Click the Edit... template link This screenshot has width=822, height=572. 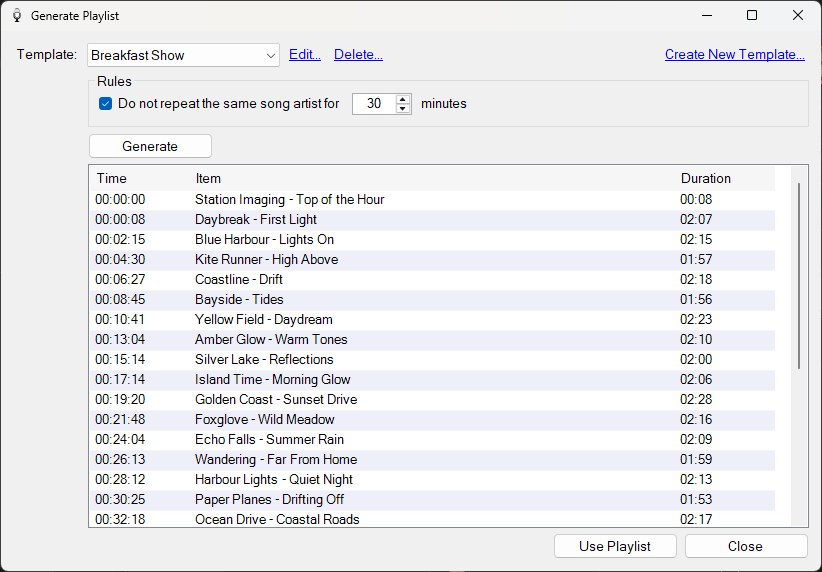pos(305,55)
